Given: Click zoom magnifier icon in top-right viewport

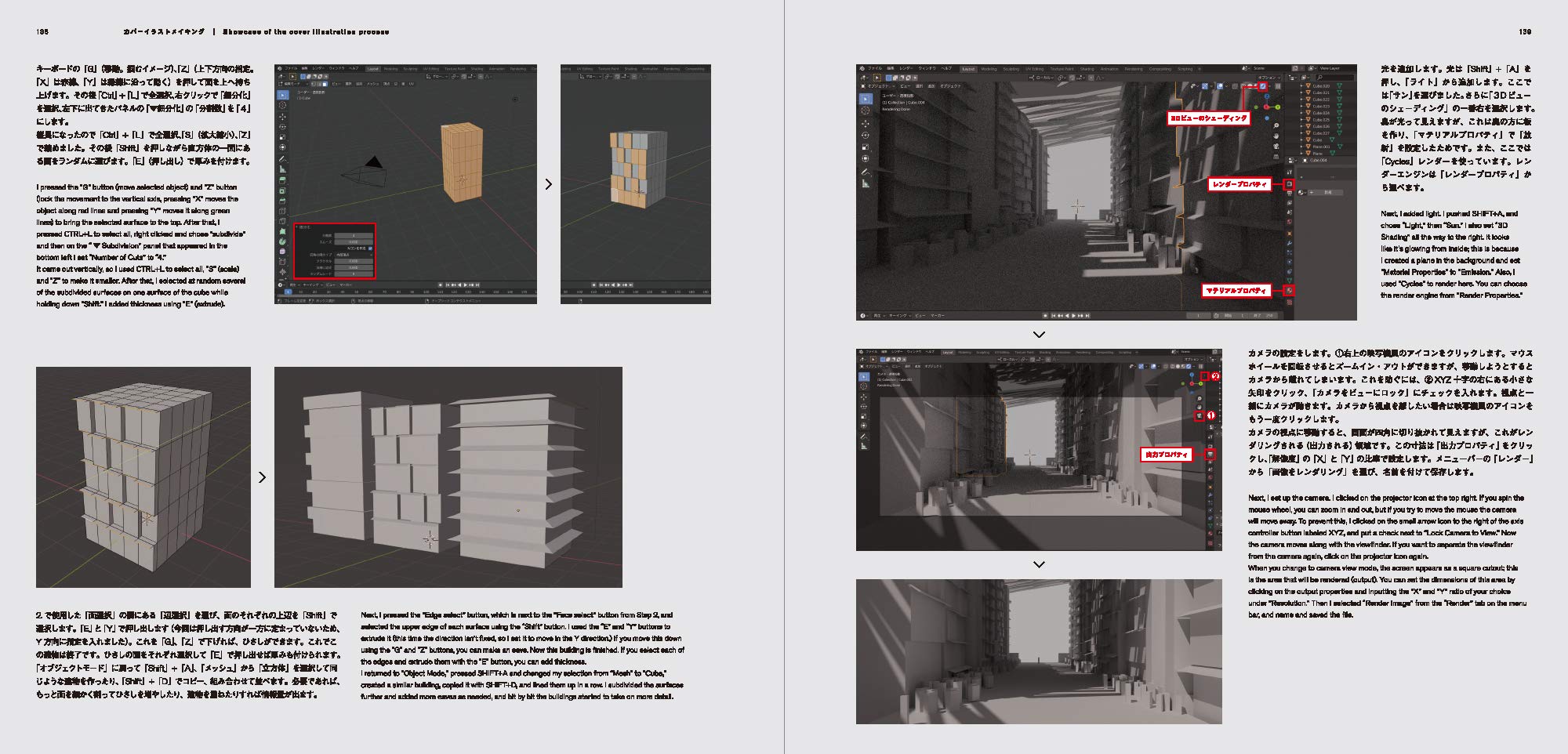Looking at the screenshot, I should tap(1276, 125).
